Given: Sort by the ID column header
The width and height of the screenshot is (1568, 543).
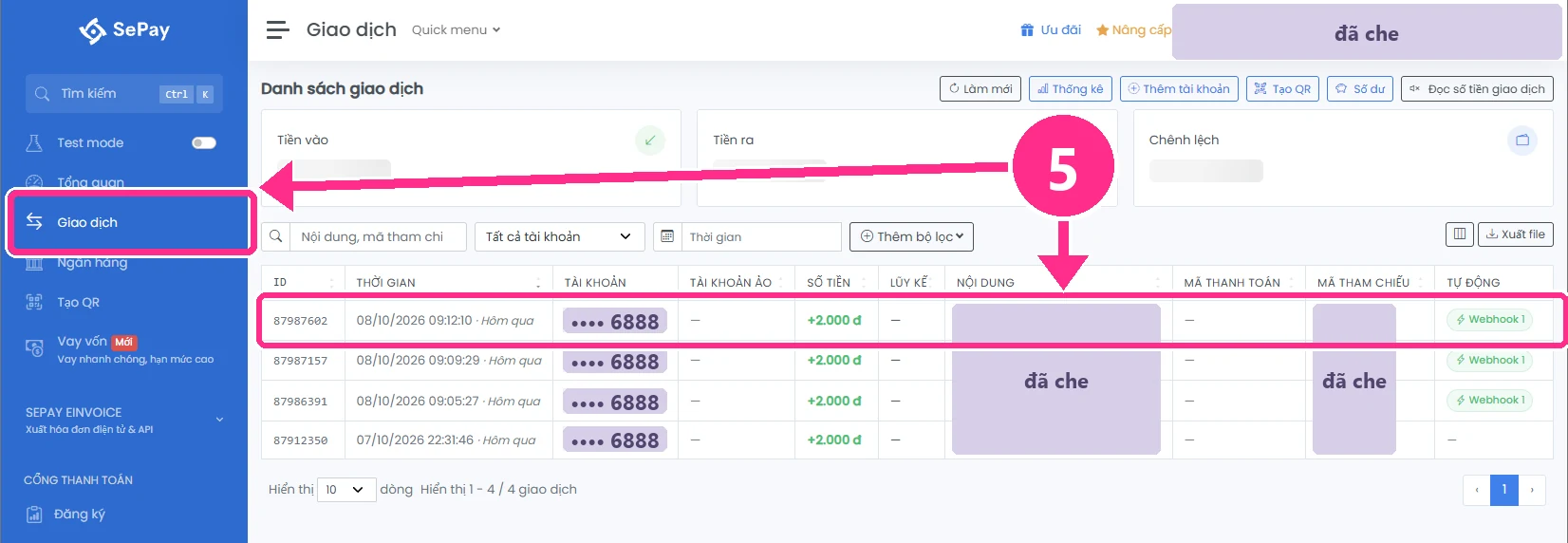Looking at the screenshot, I should tap(303, 282).
